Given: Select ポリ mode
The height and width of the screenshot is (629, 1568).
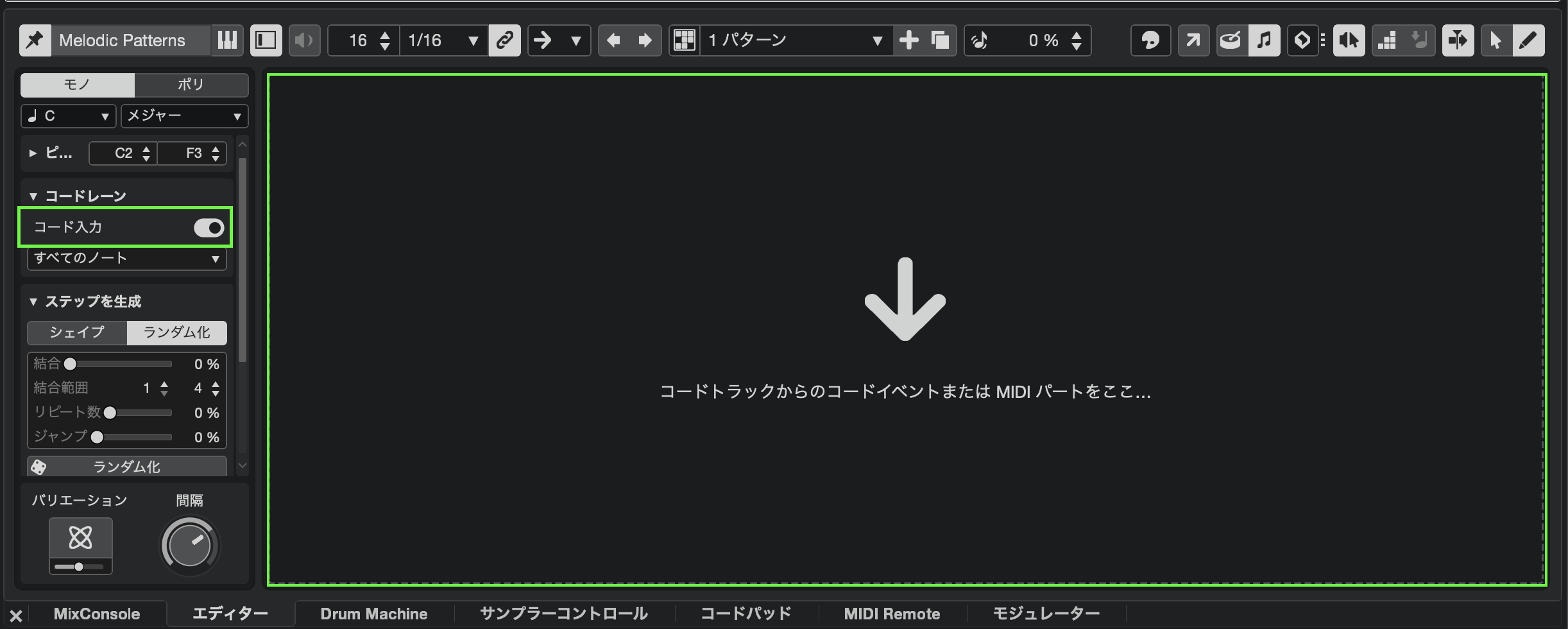Looking at the screenshot, I should 191,84.
